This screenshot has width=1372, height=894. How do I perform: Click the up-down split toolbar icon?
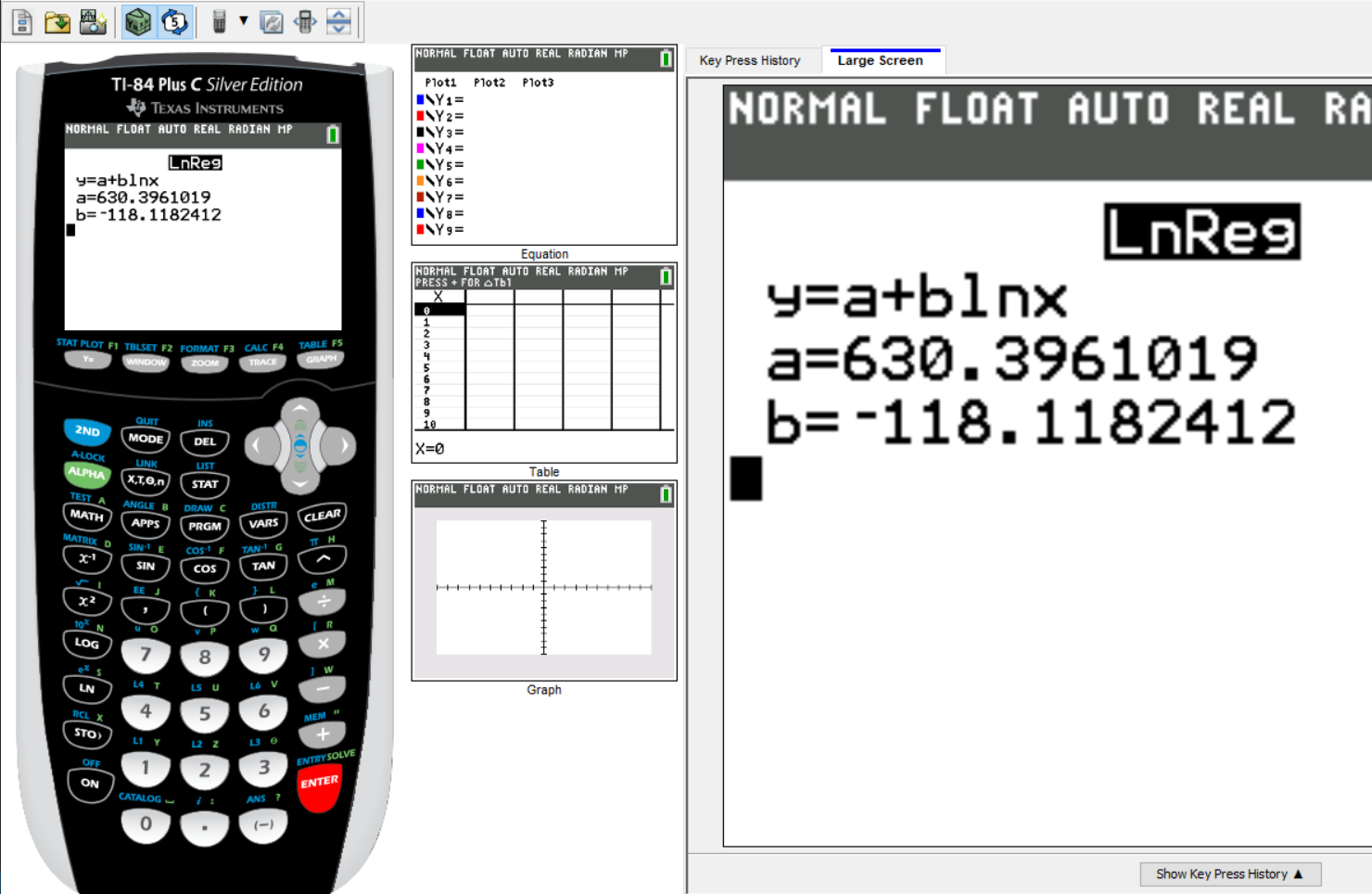339,21
